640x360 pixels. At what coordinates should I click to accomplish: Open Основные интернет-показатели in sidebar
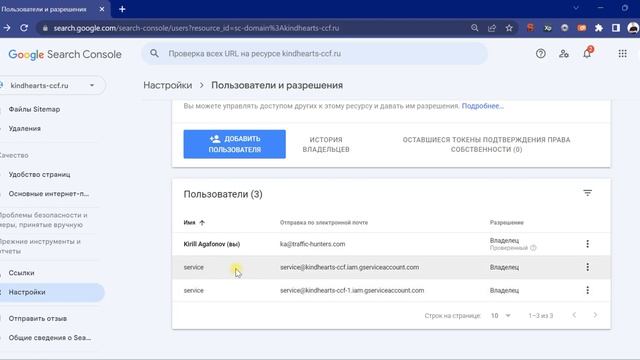click(x=49, y=193)
